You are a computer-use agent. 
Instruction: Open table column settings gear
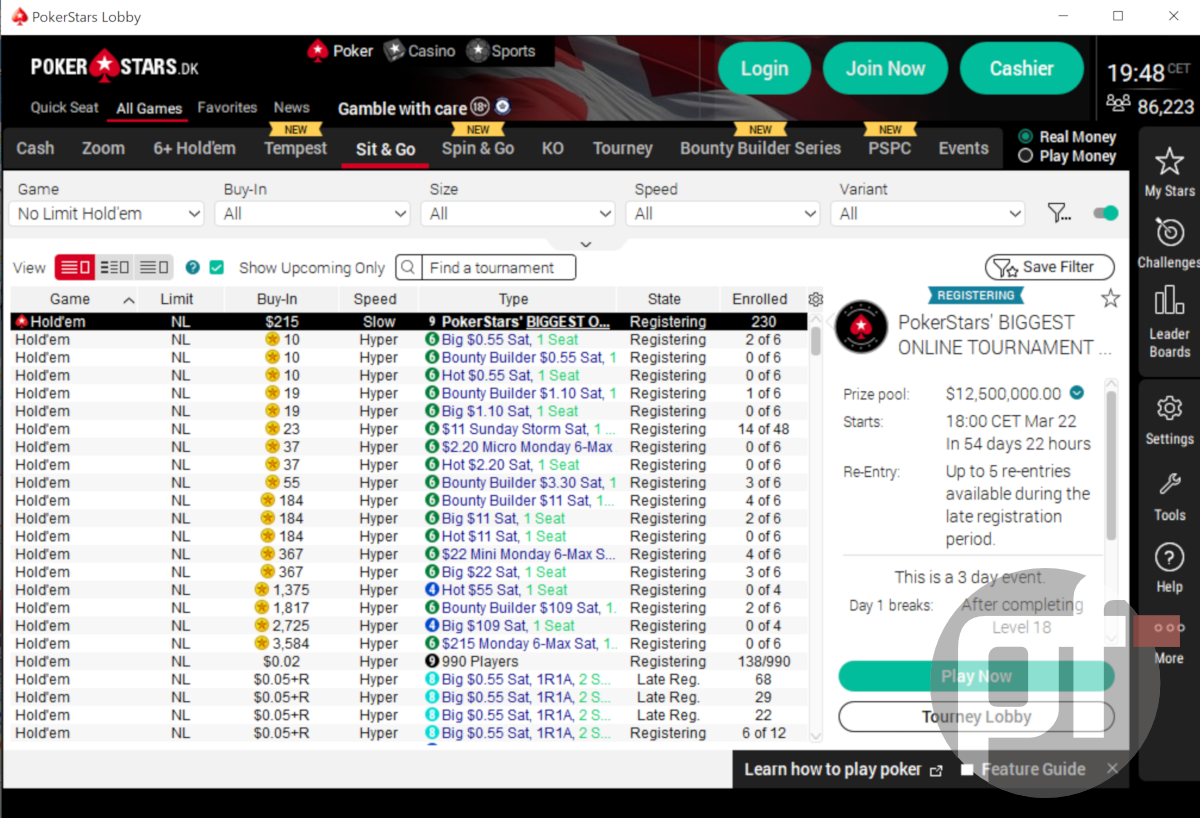[x=815, y=299]
